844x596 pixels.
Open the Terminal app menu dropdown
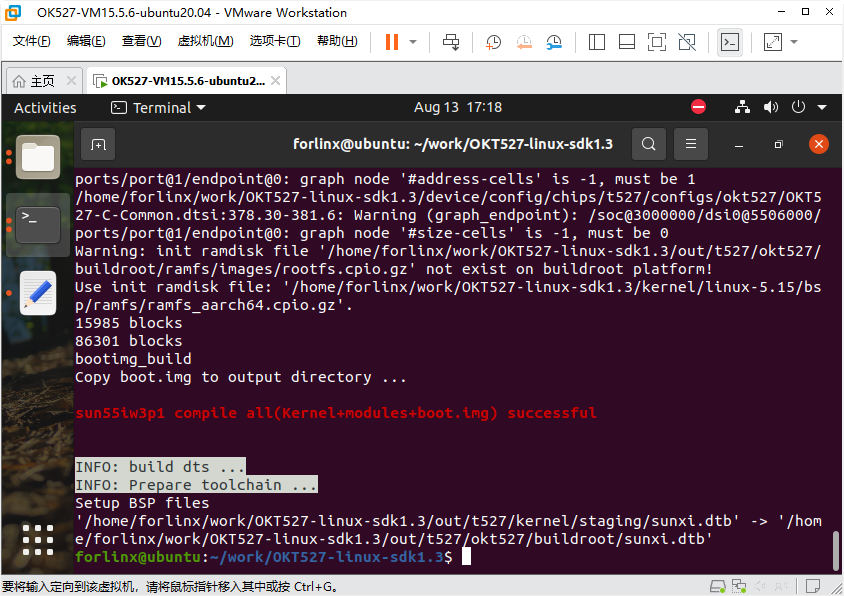159,108
